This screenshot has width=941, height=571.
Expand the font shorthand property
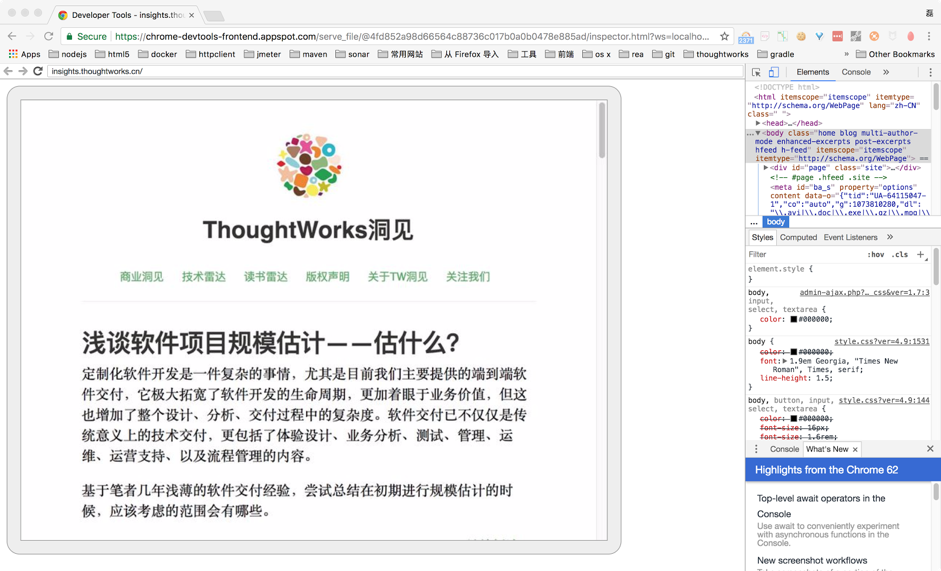click(x=784, y=361)
